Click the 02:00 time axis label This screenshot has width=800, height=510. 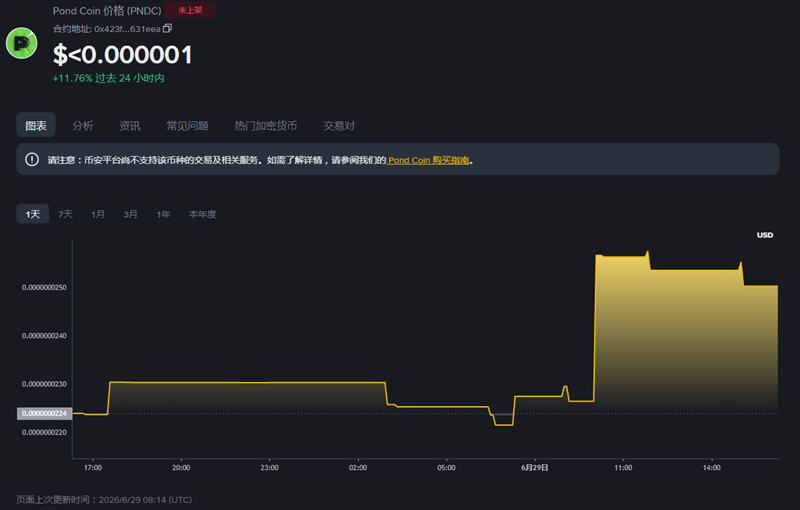tap(358, 468)
